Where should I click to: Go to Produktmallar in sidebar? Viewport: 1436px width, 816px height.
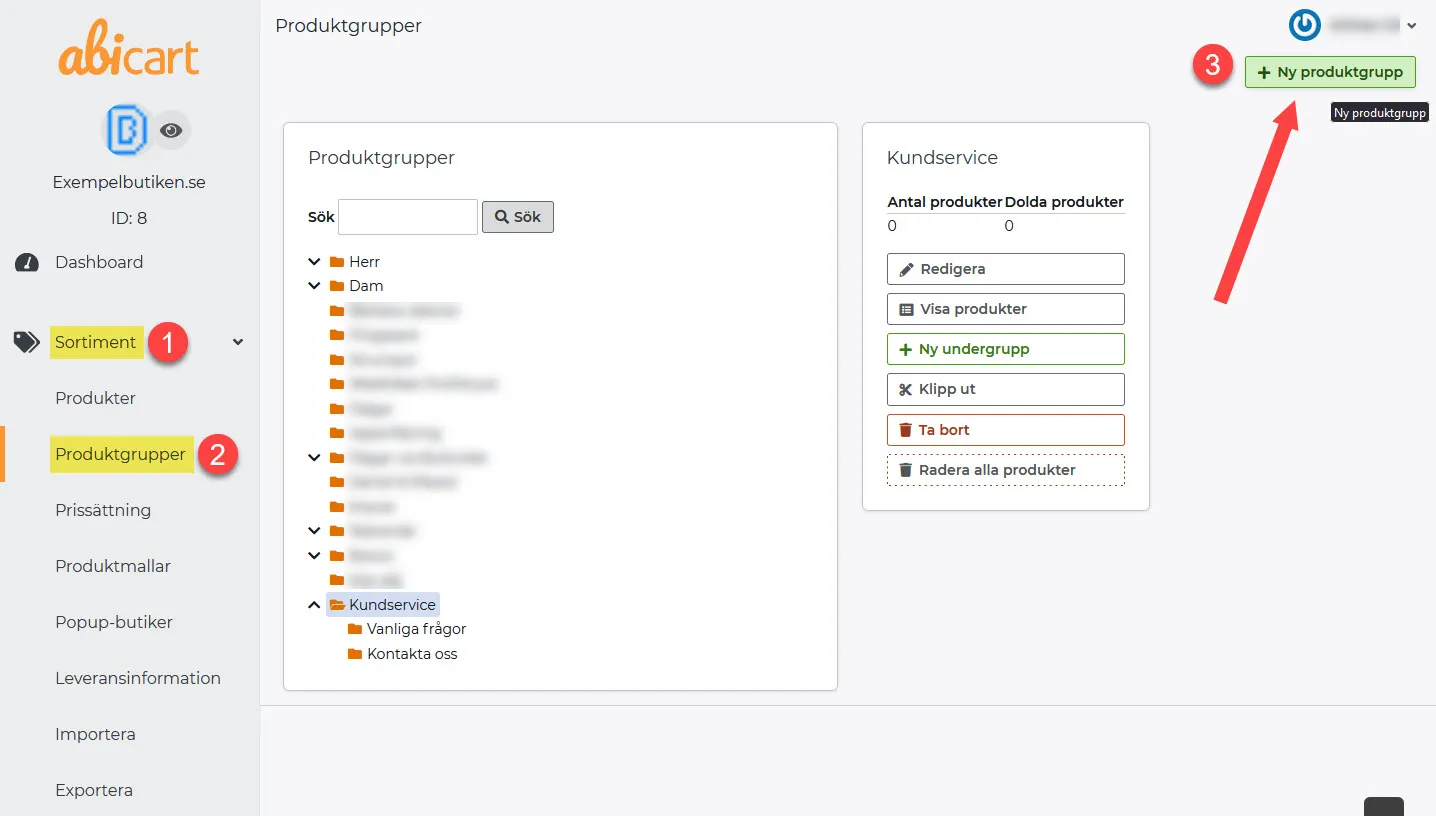(113, 566)
